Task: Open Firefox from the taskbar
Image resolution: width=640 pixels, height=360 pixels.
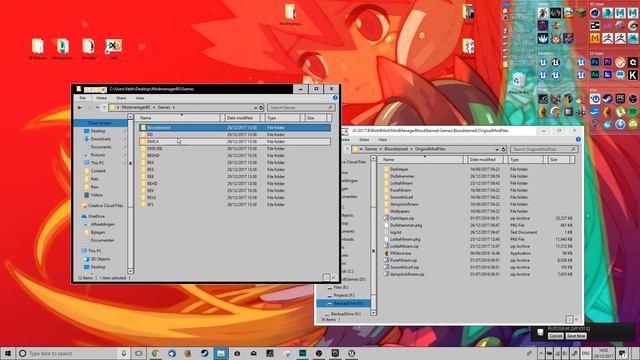Action: (x=187, y=353)
